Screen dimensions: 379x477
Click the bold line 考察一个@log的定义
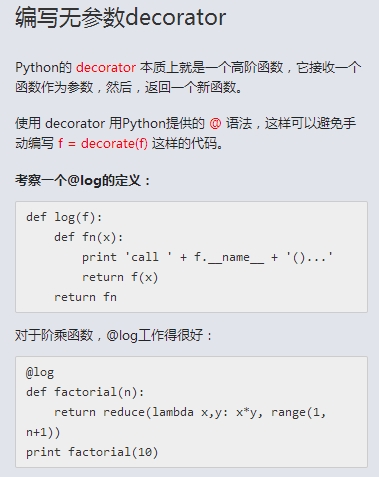pos(83,181)
